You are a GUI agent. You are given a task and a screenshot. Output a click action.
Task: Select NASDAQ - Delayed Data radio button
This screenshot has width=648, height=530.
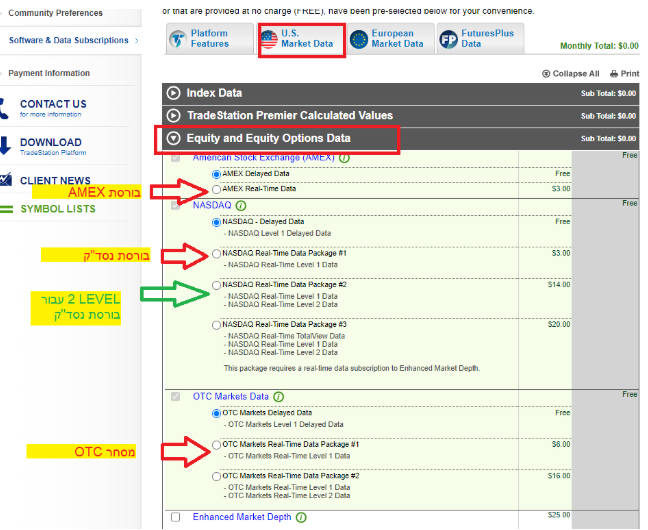click(x=216, y=222)
